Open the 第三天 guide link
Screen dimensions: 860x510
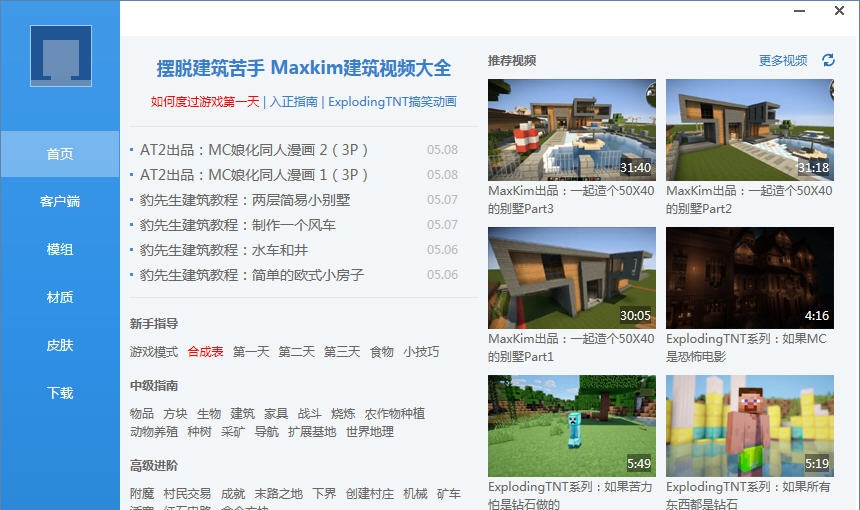[x=342, y=352]
